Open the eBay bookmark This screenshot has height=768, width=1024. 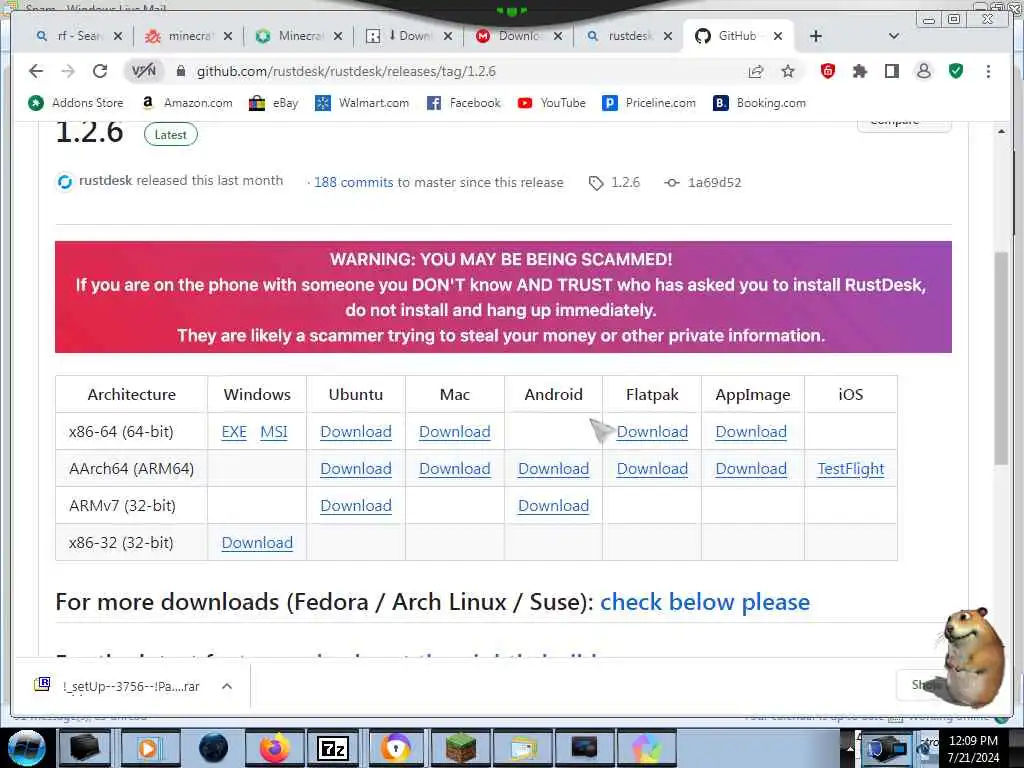pyautogui.click(x=273, y=103)
